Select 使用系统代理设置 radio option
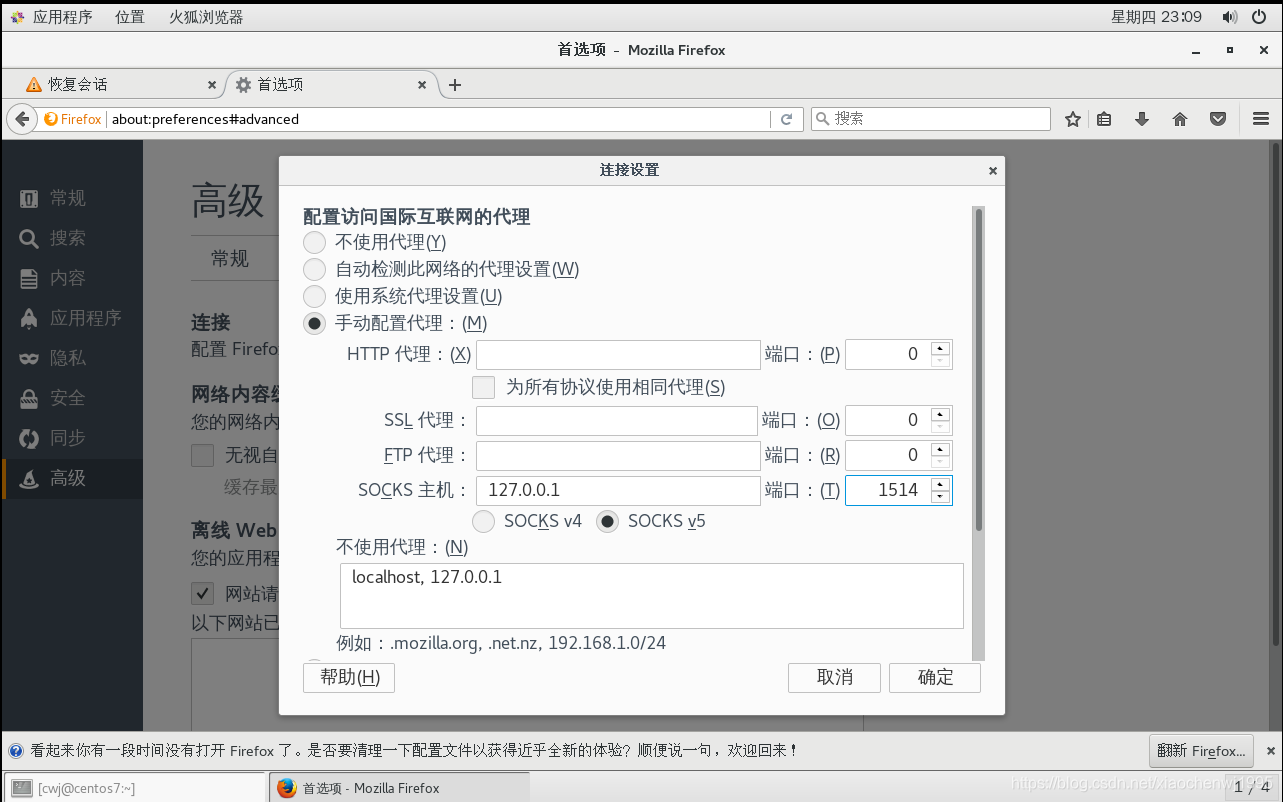 314,296
